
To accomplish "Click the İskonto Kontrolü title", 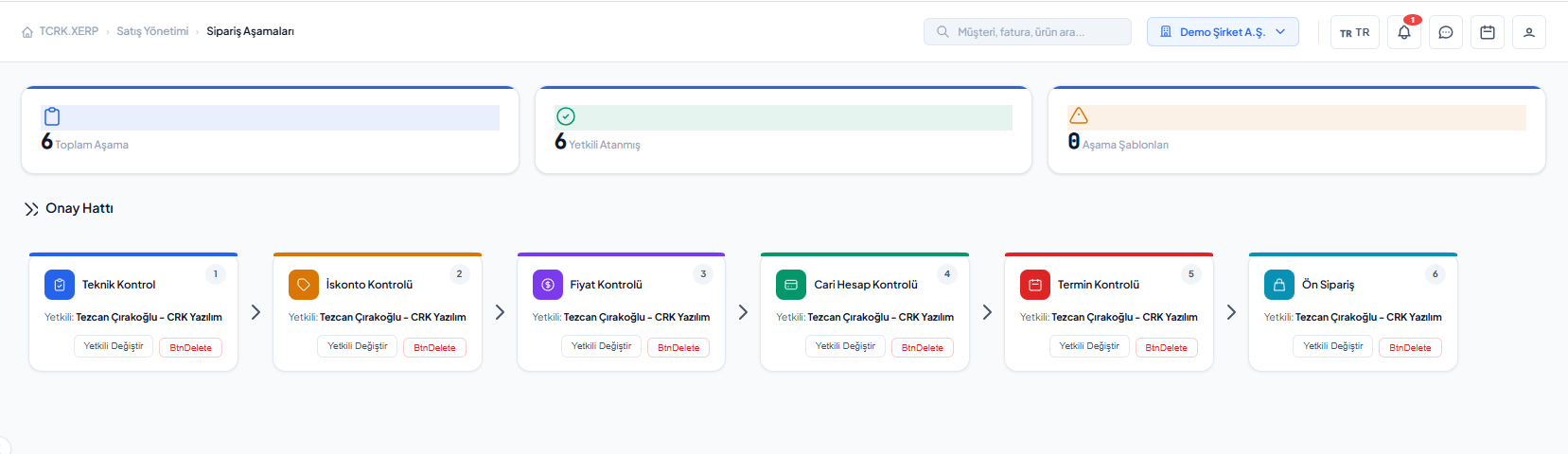I will pos(369,285).
